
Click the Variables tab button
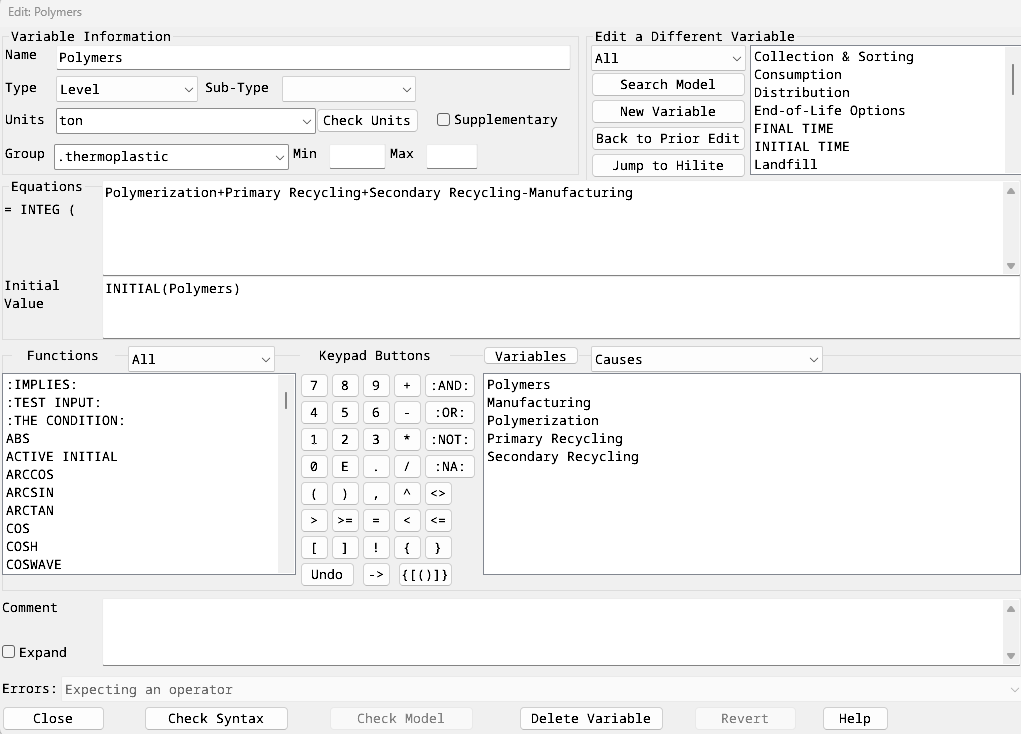point(531,356)
